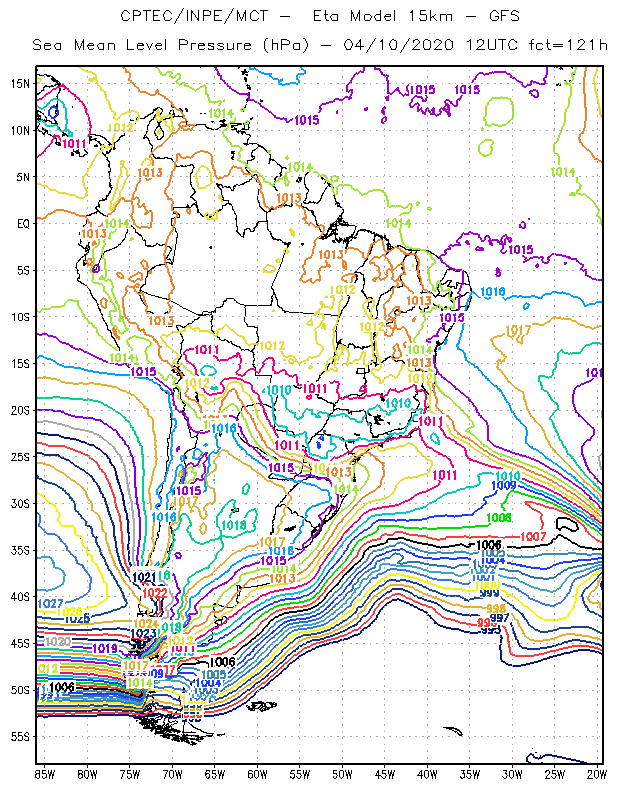
Task: Click the 15N latitude axis label
Action: [x=20, y=84]
